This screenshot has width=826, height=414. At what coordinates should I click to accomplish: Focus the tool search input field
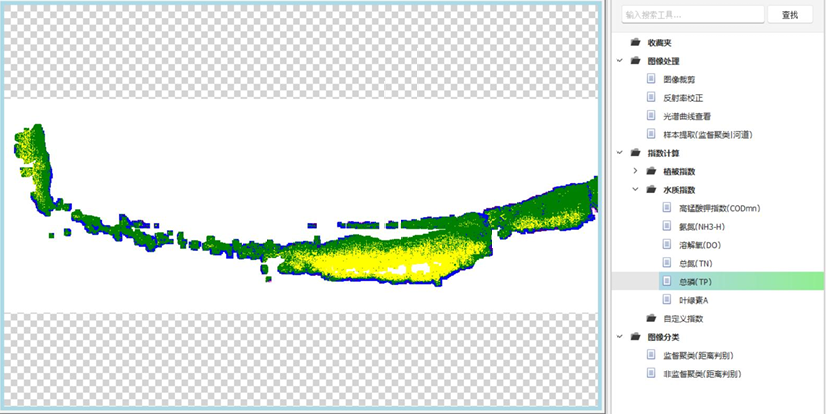click(688, 15)
